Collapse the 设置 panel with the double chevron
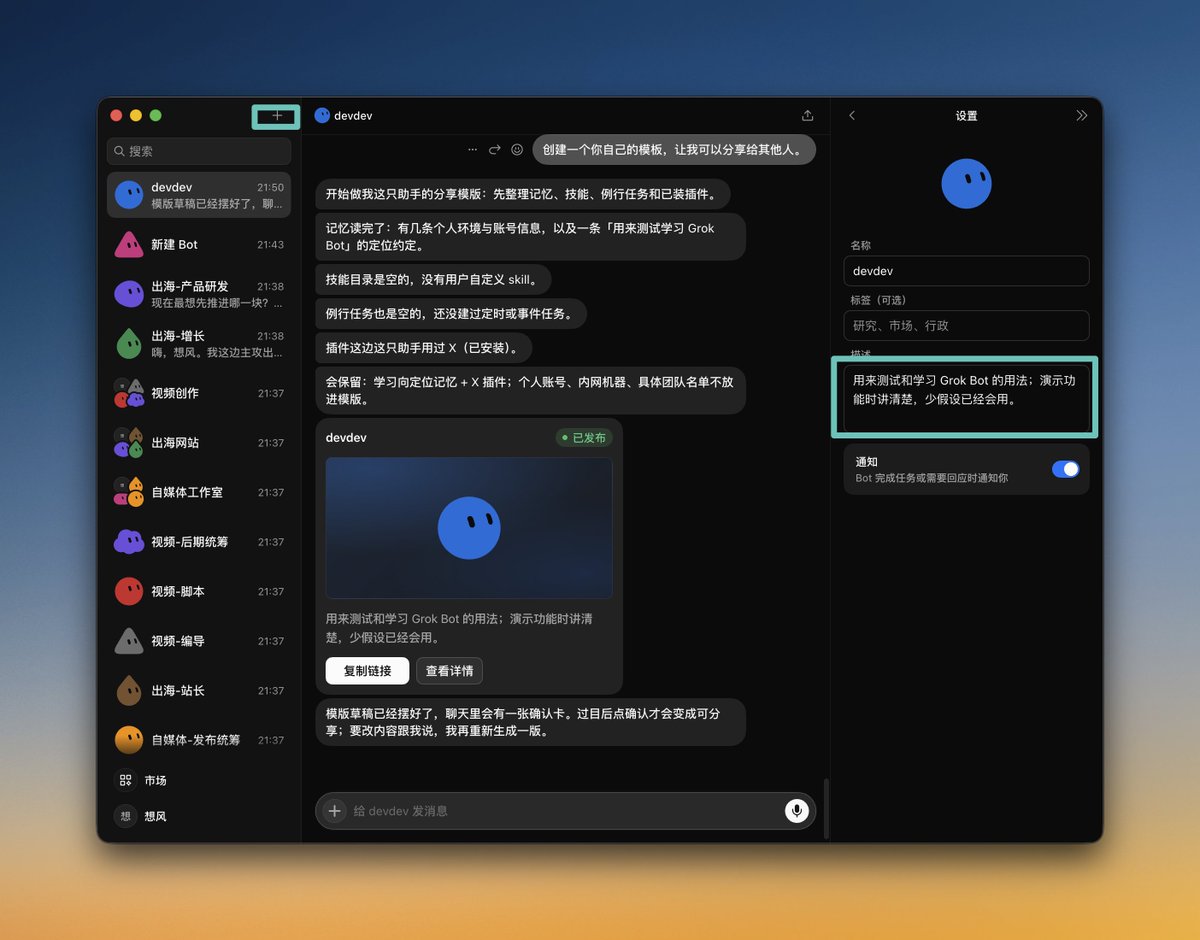 [x=1081, y=116]
